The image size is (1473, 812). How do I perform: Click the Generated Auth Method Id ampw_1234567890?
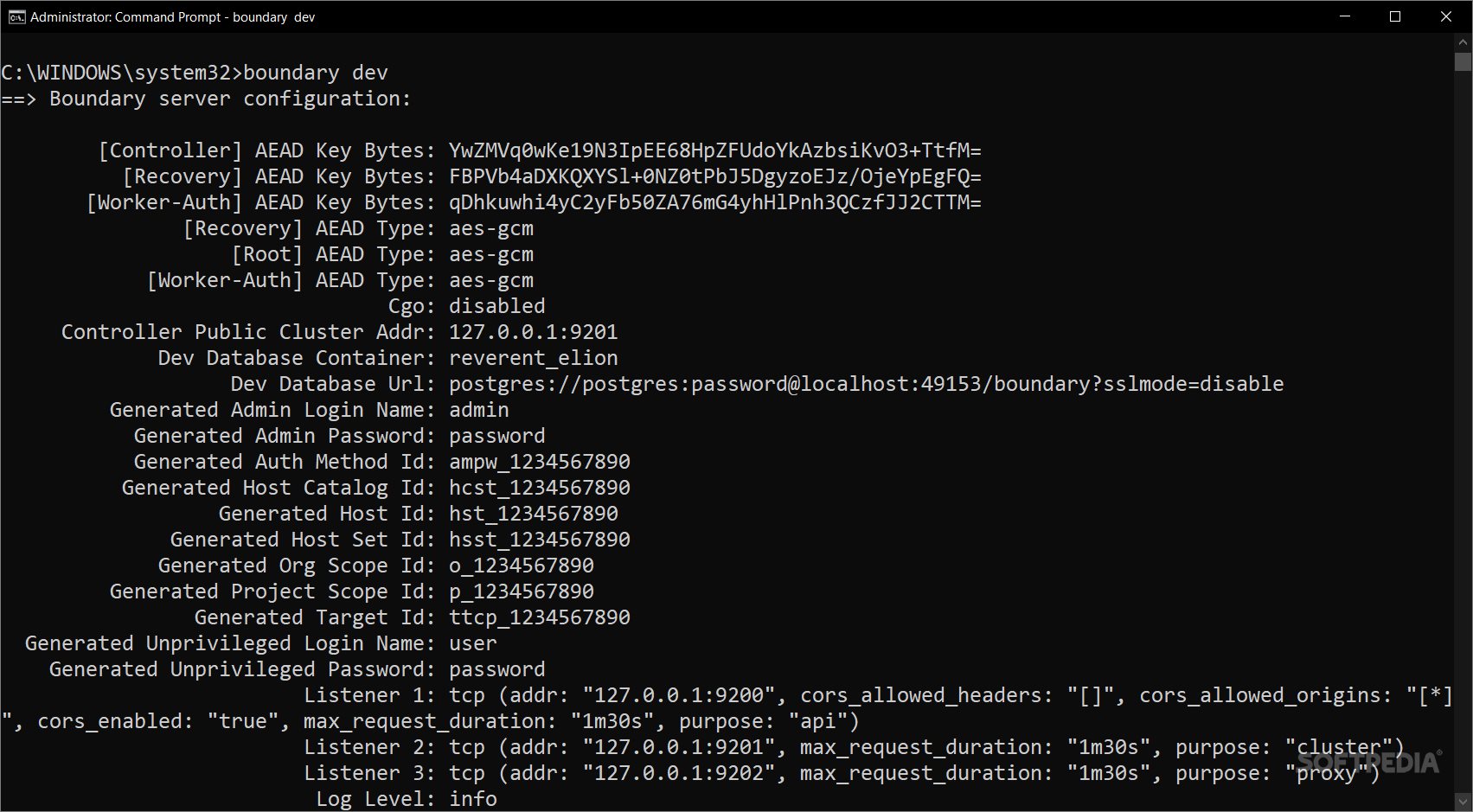pyautogui.click(x=539, y=462)
